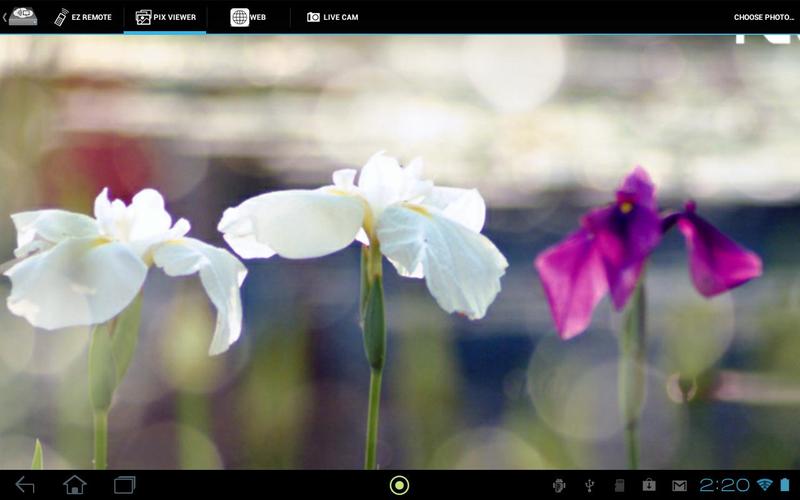Screen dimensions: 800x500
Task: Open the Gmail mail notification icon
Action: [x=679, y=485]
